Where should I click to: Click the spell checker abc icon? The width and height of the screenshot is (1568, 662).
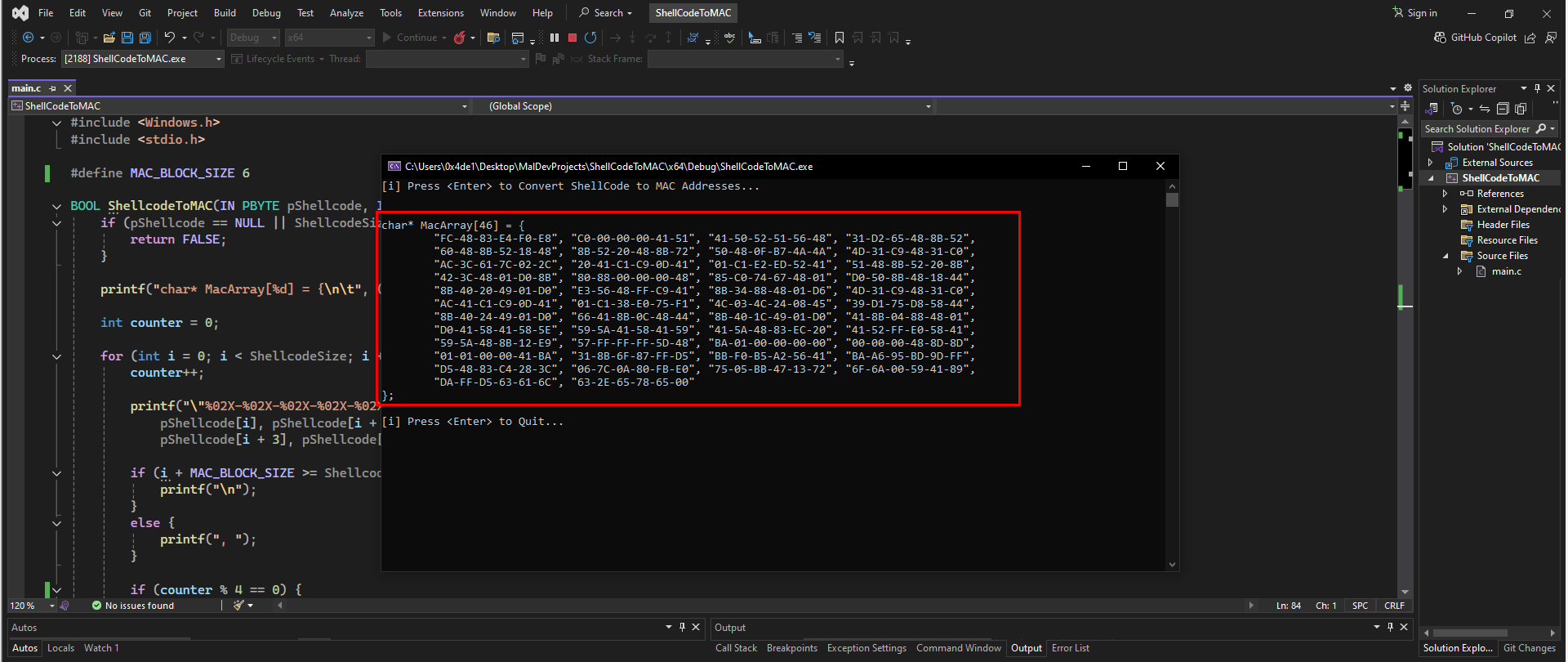coord(729,38)
